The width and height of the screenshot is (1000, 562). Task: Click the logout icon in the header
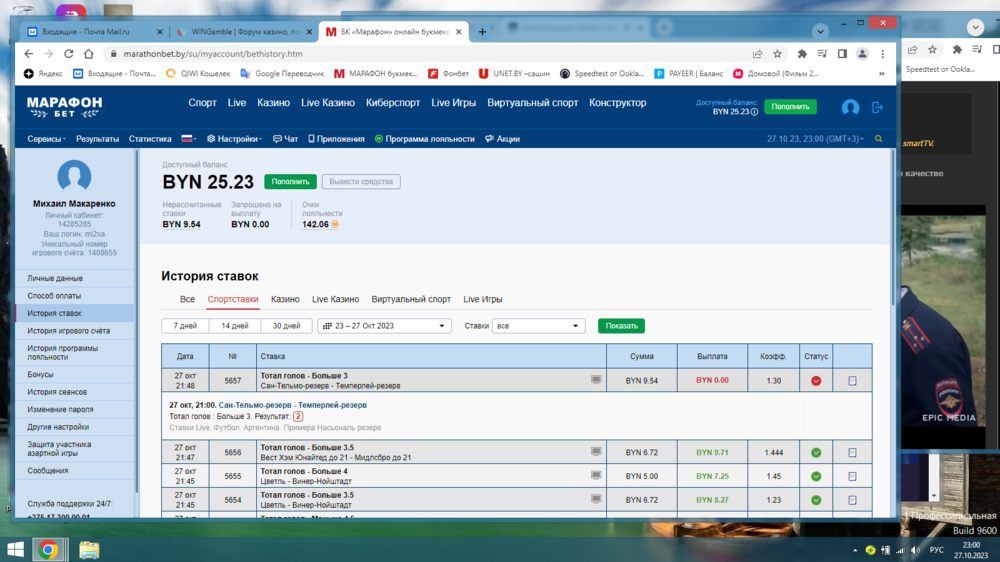pos(877,107)
